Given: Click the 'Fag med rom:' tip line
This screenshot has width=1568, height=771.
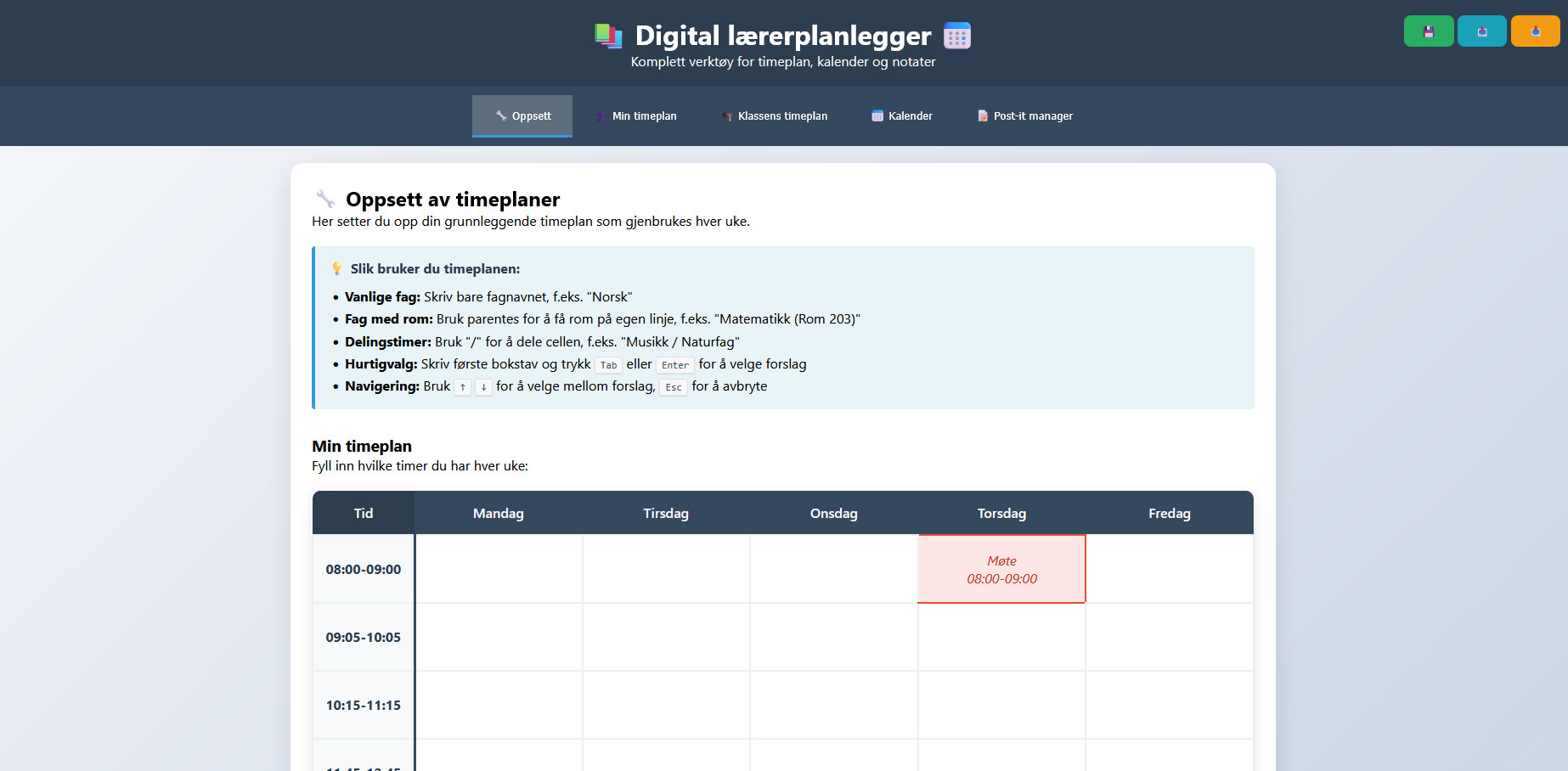Looking at the screenshot, I should [x=602, y=319].
